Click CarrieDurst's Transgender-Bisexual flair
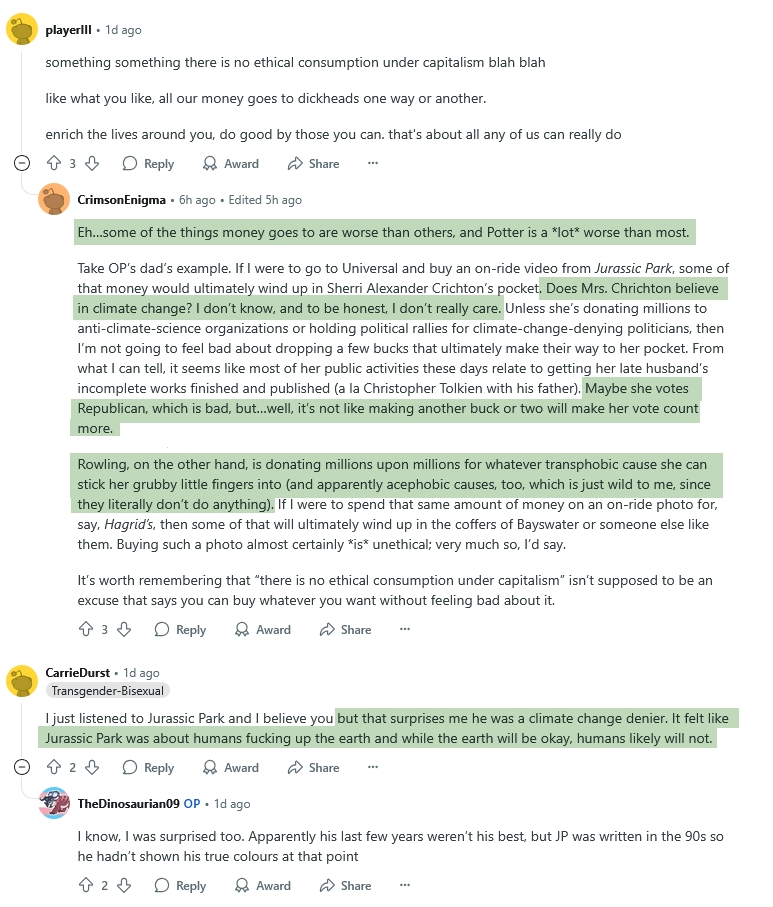The height and width of the screenshot is (907, 773). point(108,690)
